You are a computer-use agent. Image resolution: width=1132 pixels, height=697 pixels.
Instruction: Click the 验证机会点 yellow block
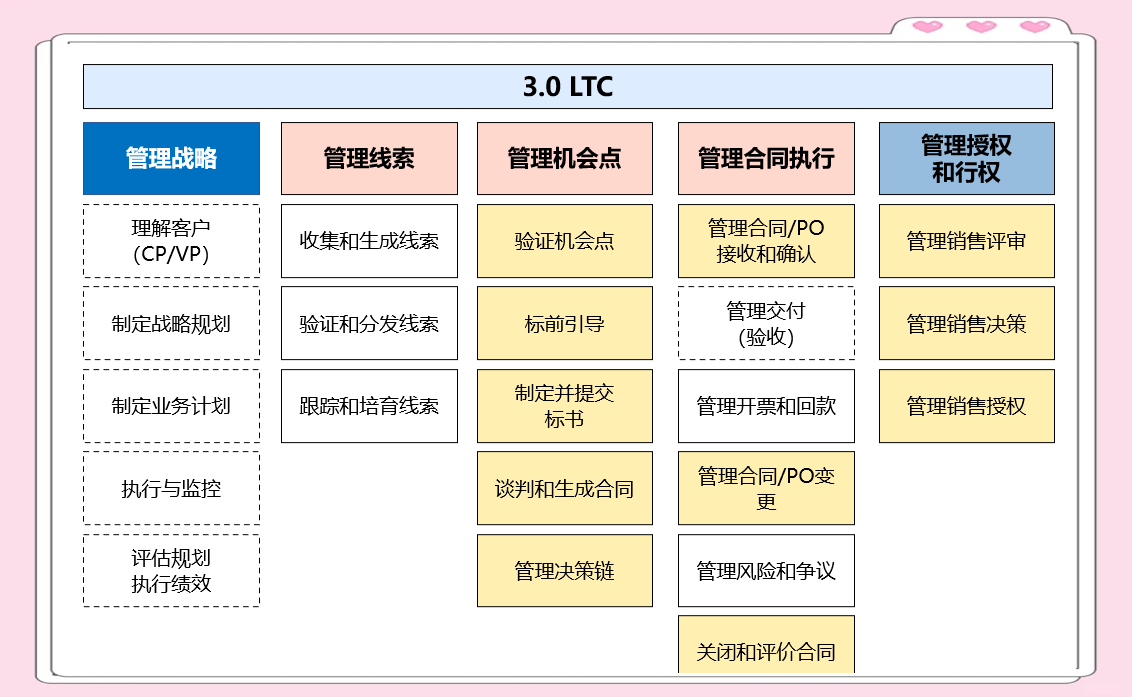(x=565, y=240)
